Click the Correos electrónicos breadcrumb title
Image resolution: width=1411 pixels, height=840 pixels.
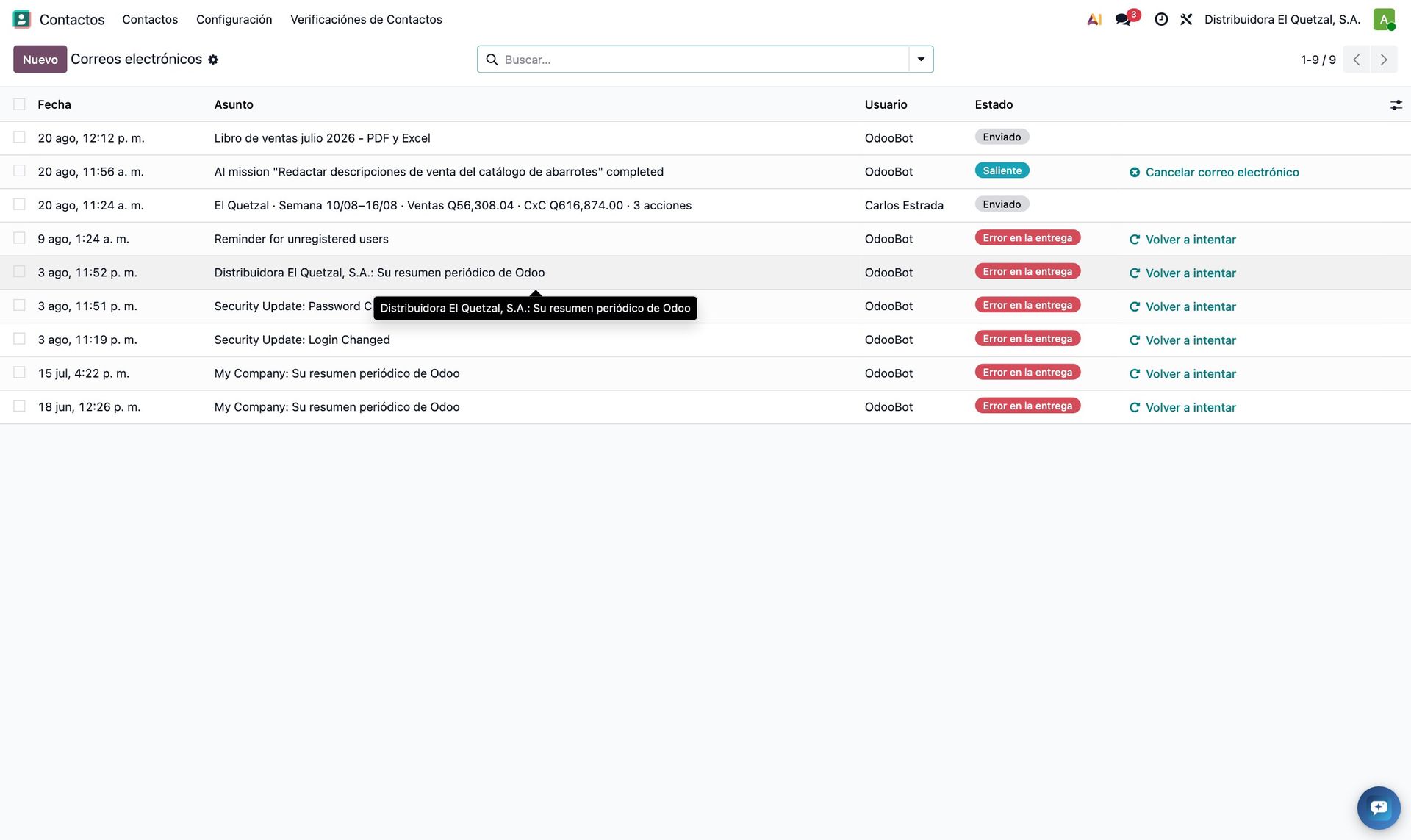[x=136, y=59]
